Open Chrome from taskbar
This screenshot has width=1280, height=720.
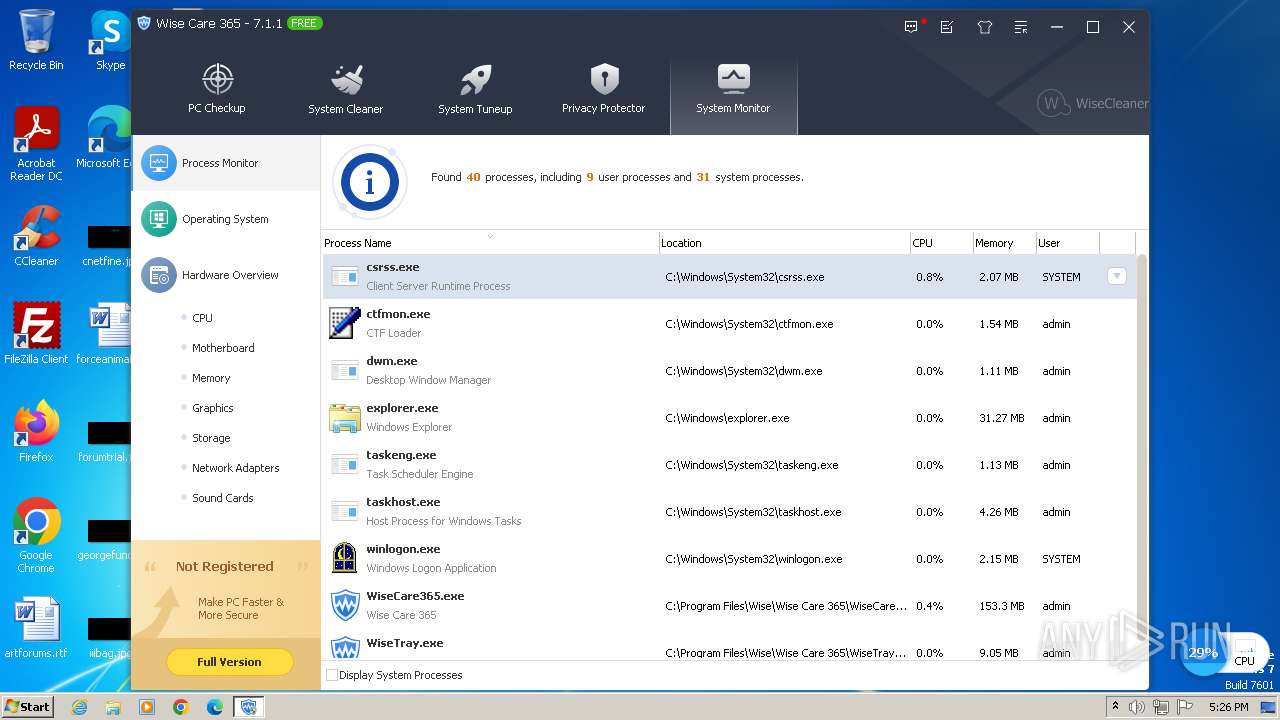pos(181,707)
